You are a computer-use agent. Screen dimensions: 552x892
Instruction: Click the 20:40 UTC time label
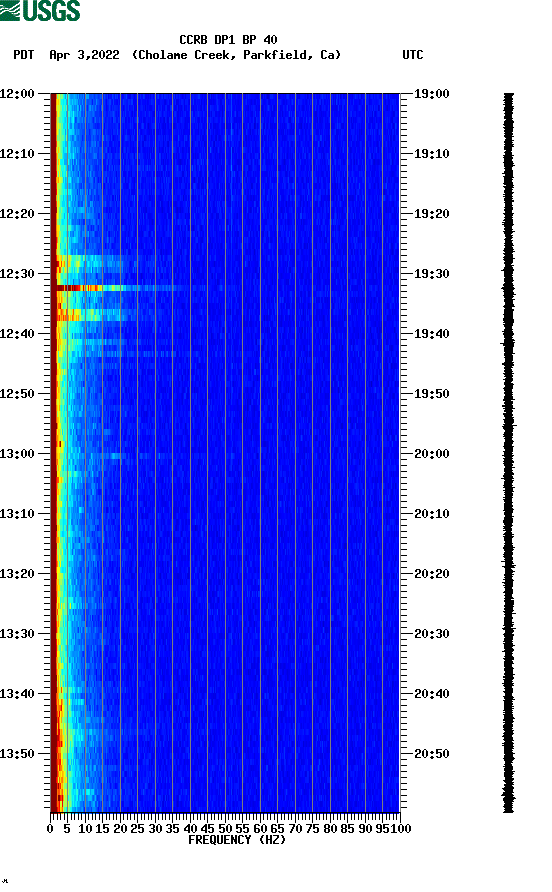coord(432,694)
